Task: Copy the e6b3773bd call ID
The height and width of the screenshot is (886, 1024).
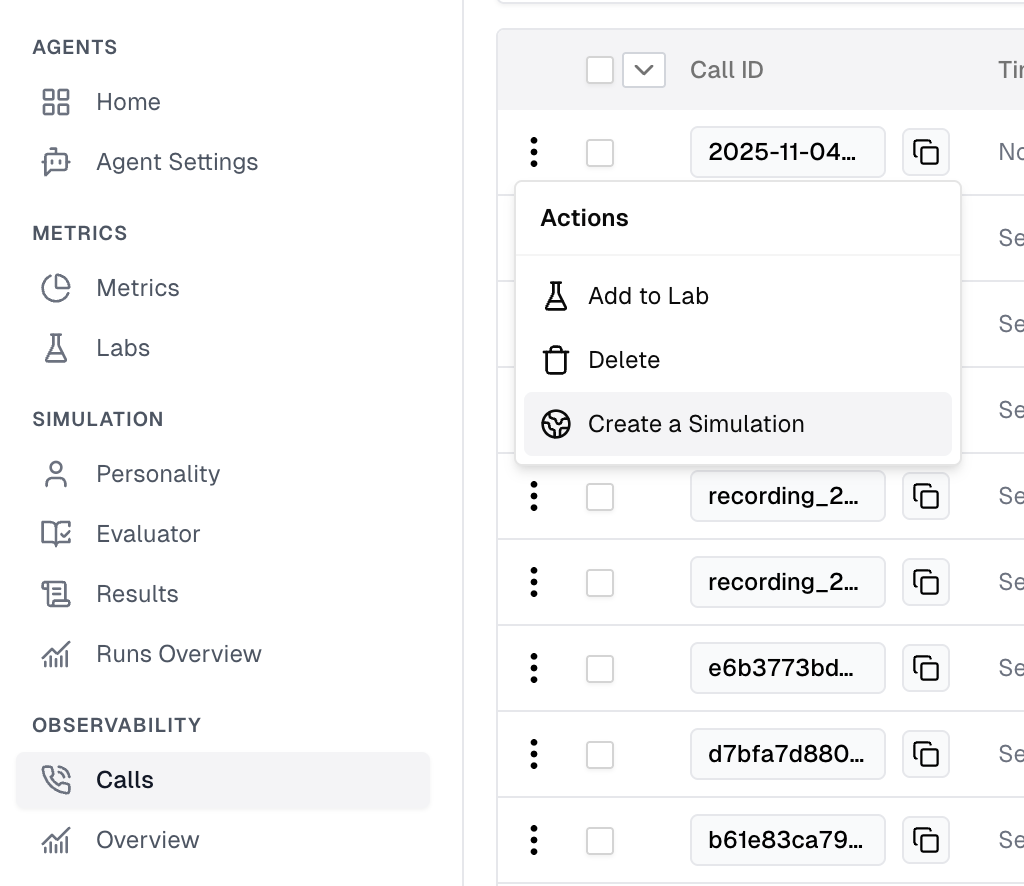Action: (926, 668)
